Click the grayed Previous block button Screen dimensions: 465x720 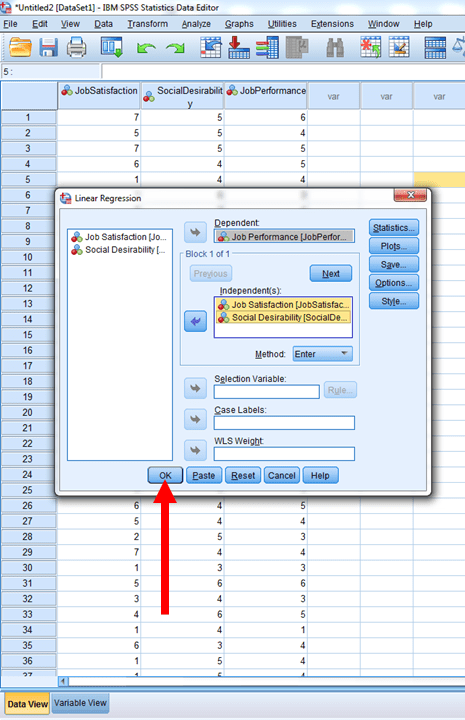tap(211, 274)
